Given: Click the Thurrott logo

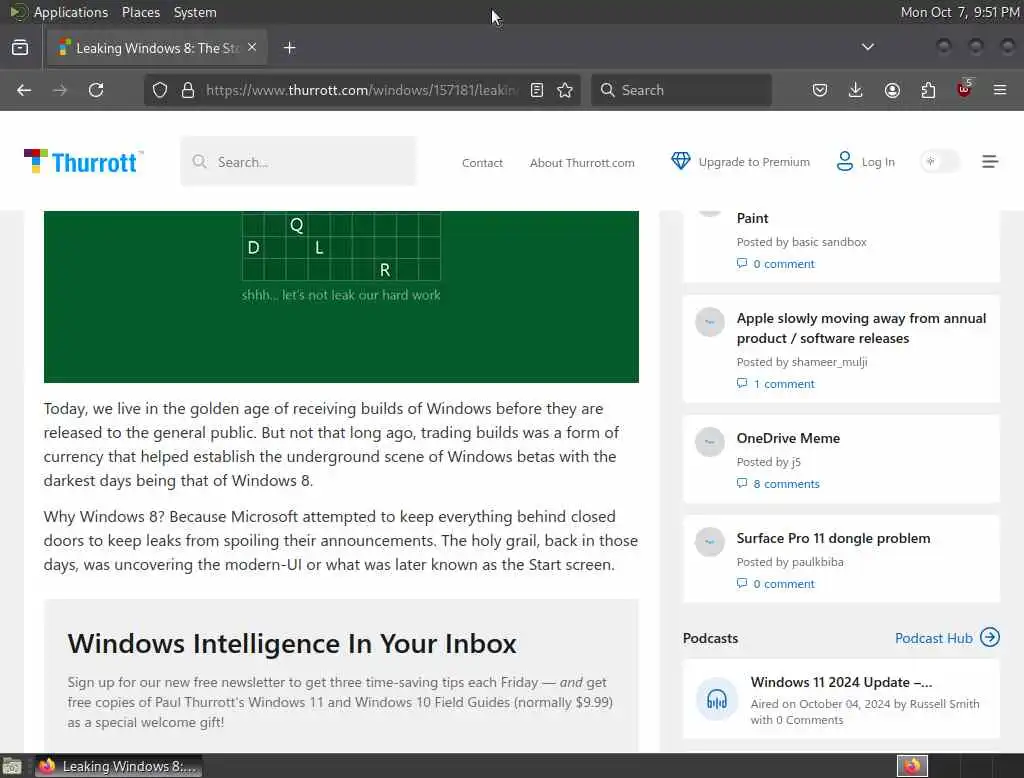Looking at the screenshot, I should pyautogui.click(x=83, y=161).
